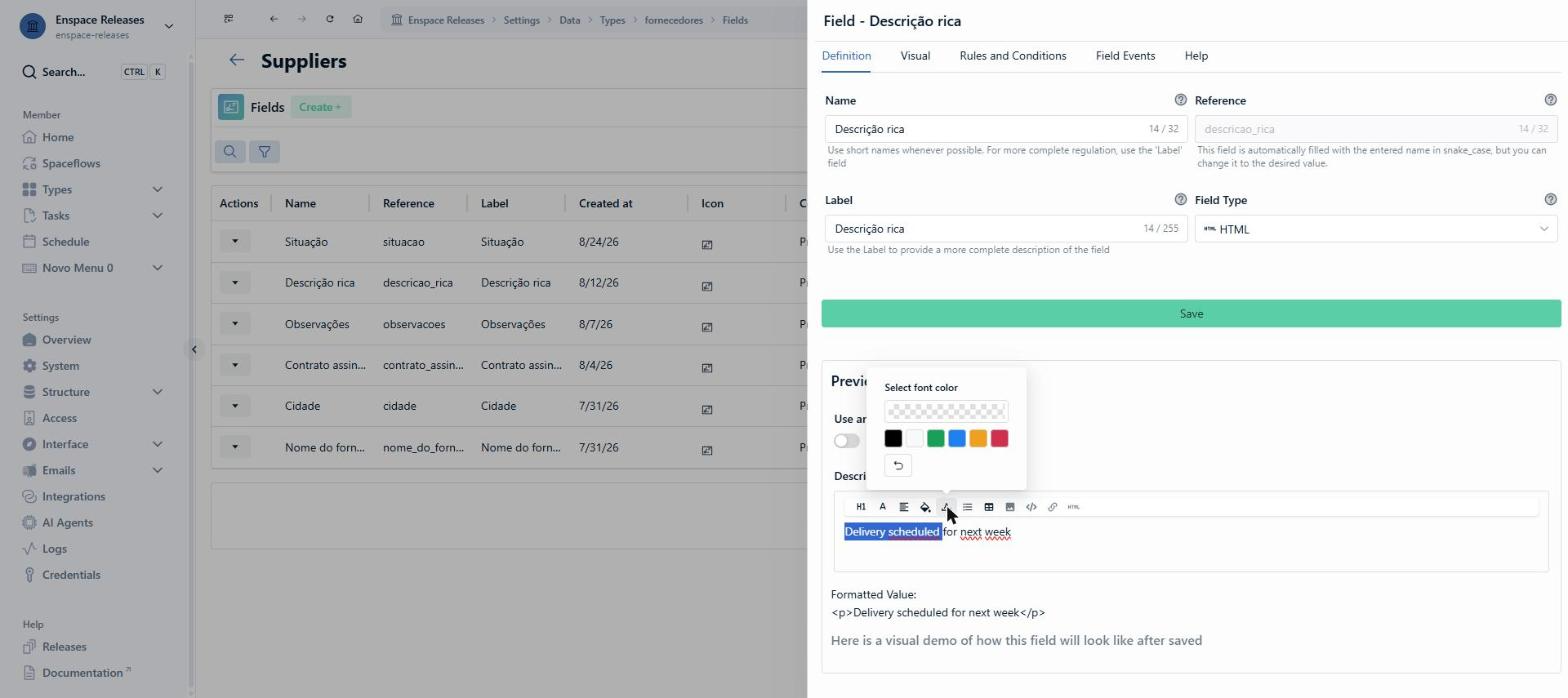Screen dimensions: 1568x698
Task: Open the Field Type HTML dropdown
Action: point(1375,229)
